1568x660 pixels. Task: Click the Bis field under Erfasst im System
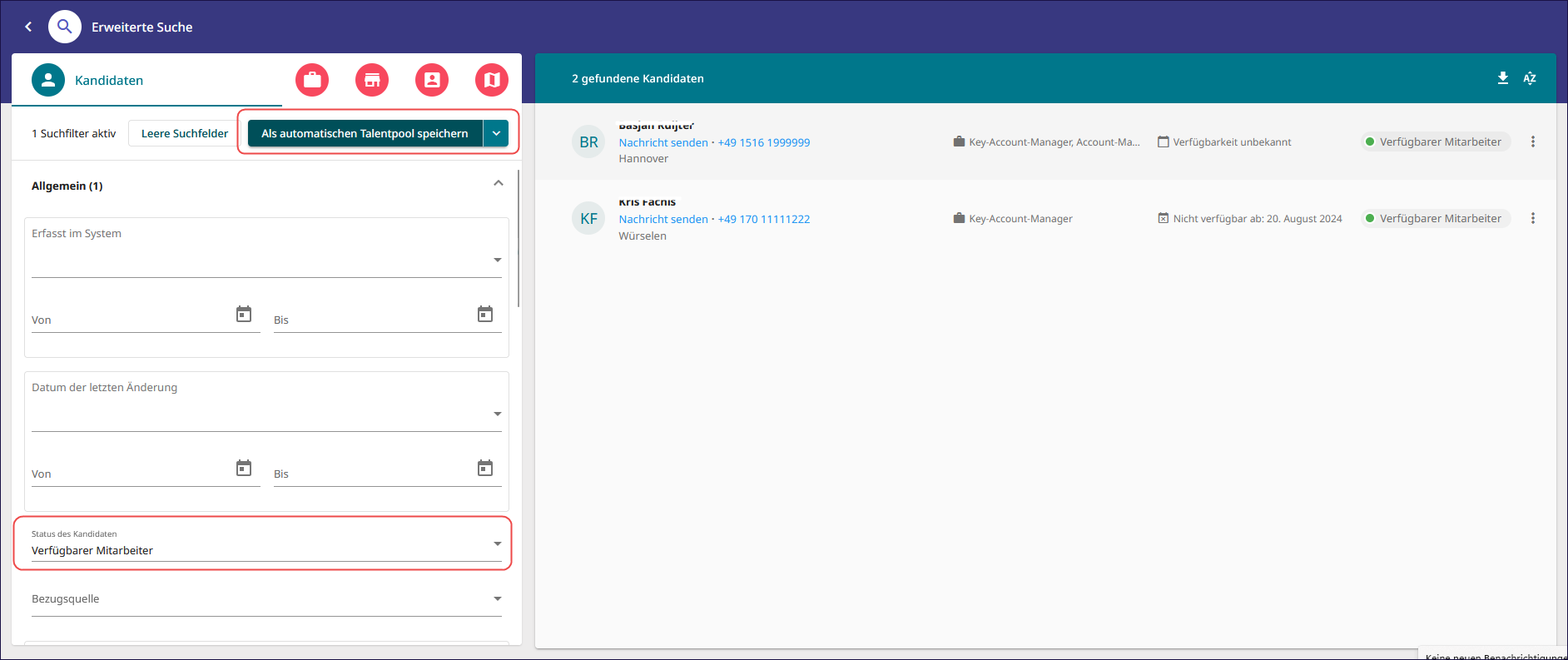click(373, 320)
